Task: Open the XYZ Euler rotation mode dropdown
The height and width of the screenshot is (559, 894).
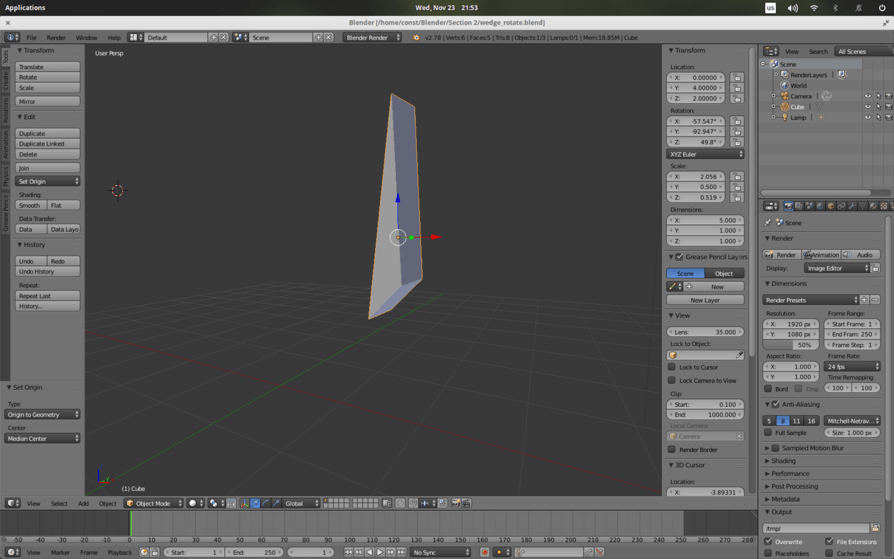Action: point(706,154)
